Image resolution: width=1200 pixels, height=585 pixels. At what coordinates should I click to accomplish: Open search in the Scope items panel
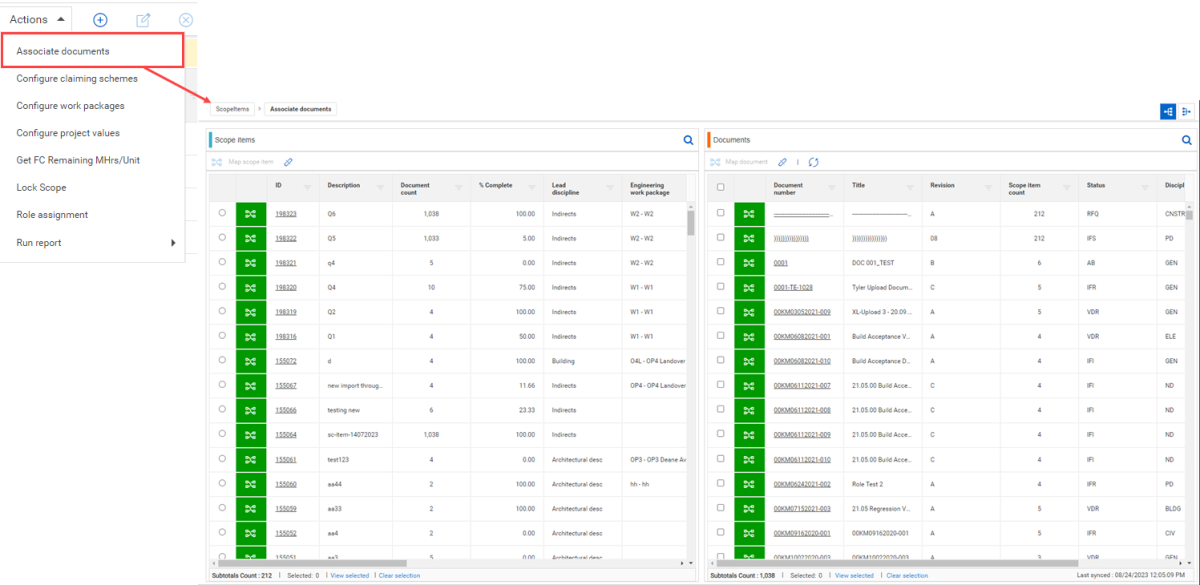click(688, 140)
